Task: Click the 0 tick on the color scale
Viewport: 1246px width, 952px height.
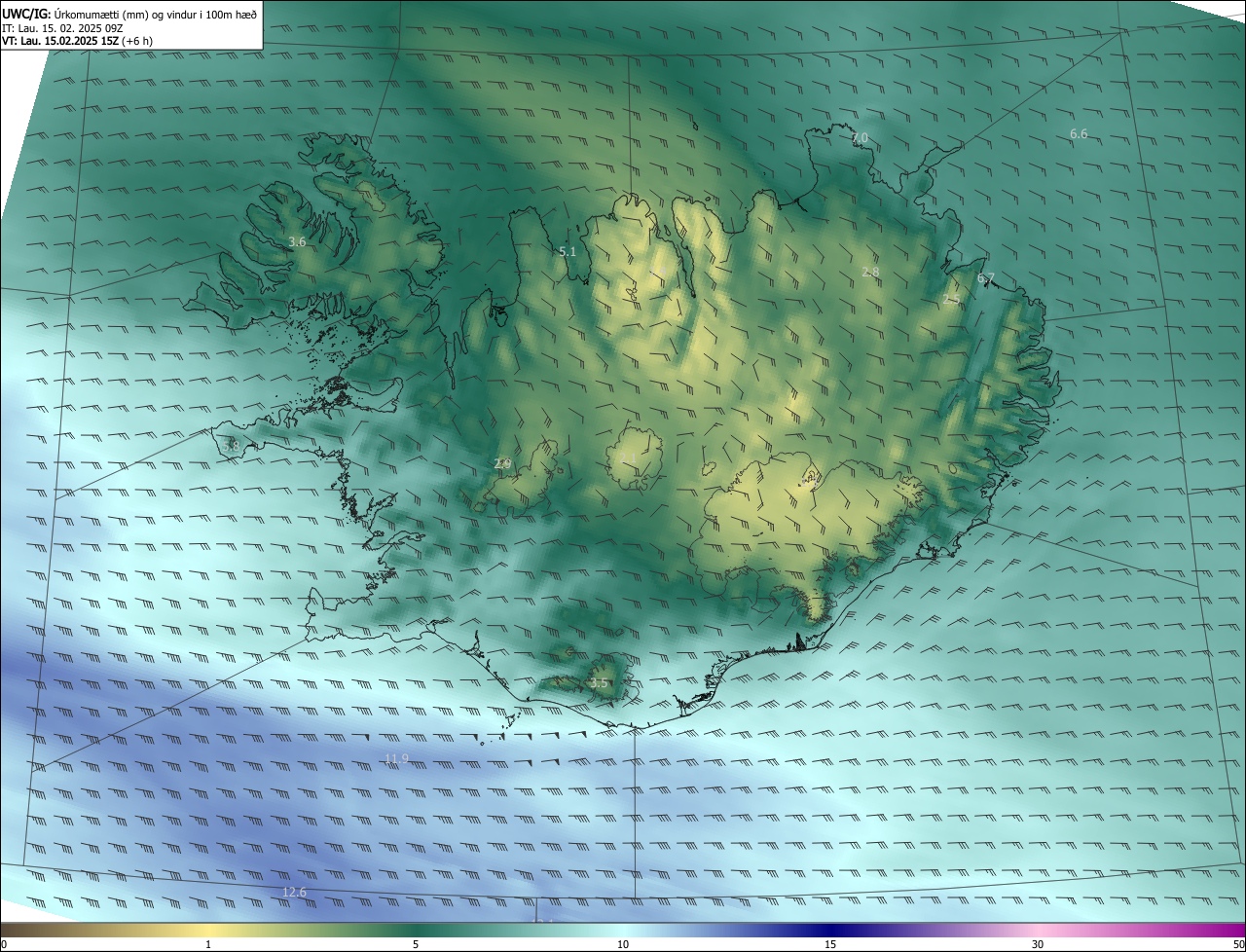Action: pos(3,945)
